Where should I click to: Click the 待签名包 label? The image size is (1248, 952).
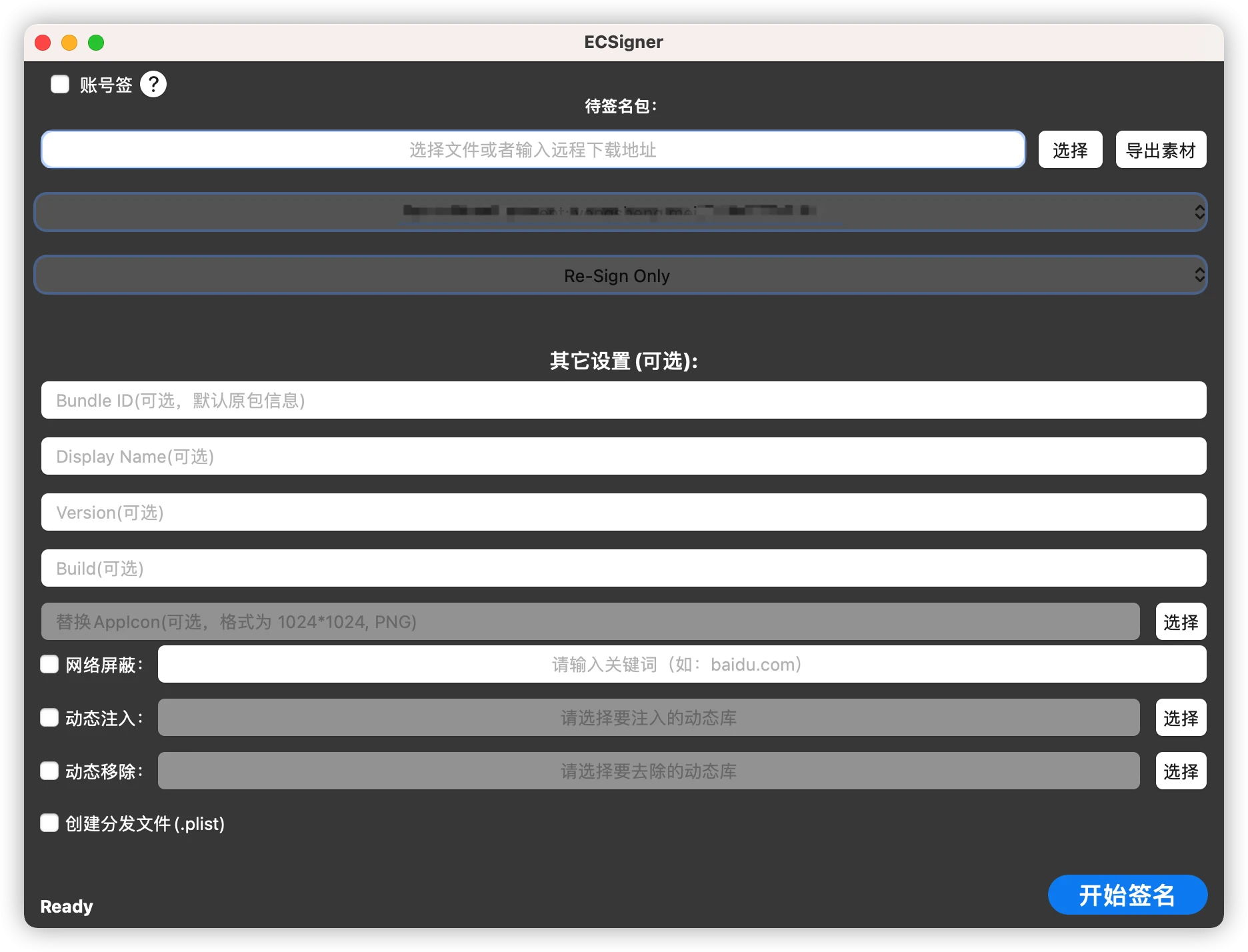[x=621, y=106]
